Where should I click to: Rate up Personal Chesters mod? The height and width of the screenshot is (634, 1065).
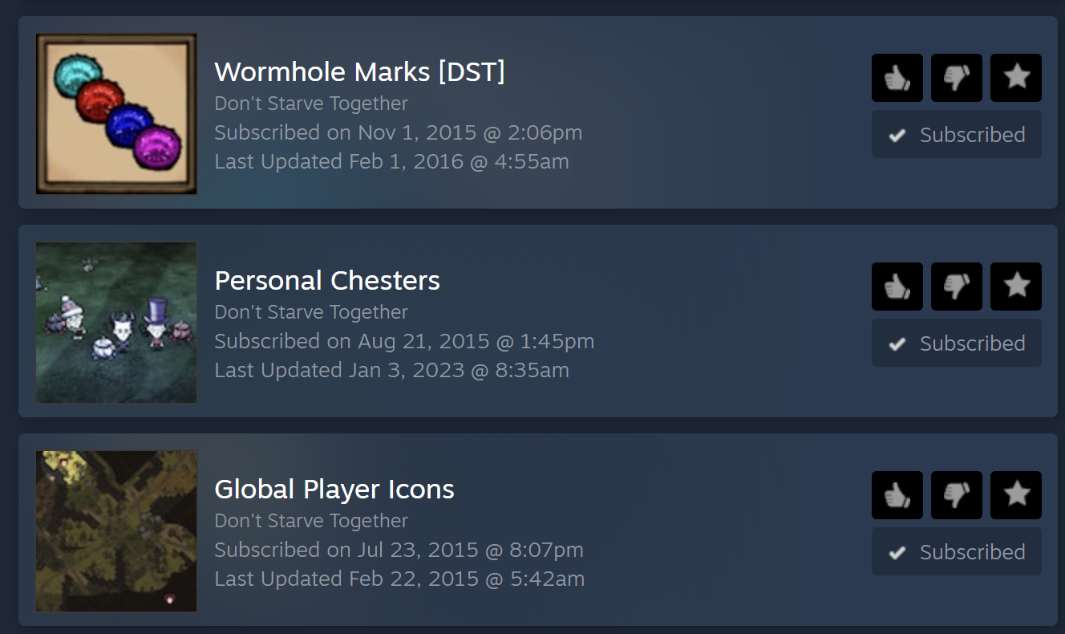(x=897, y=287)
